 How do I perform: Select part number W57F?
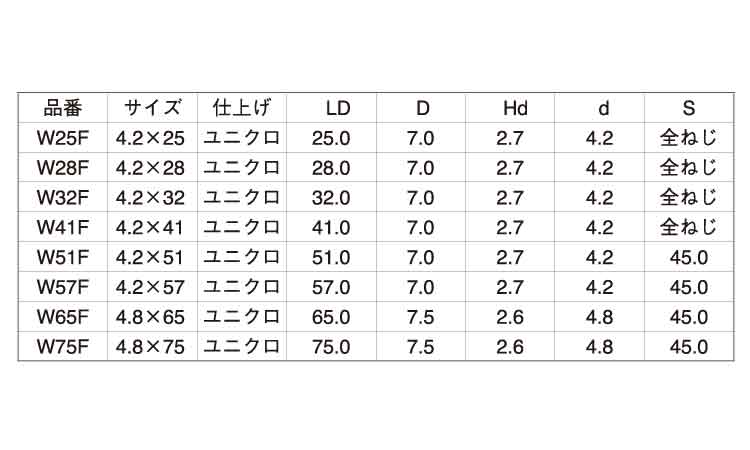click(x=63, y=287)
